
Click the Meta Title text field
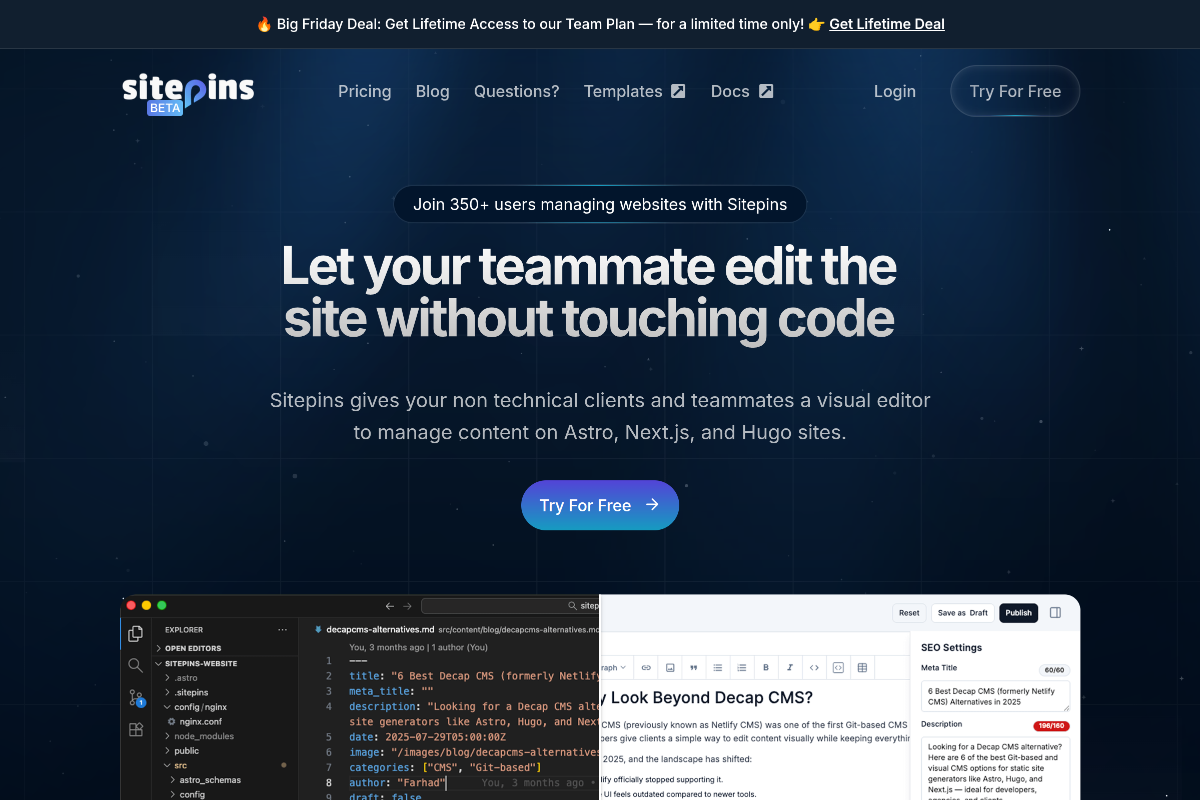[994, 696]
